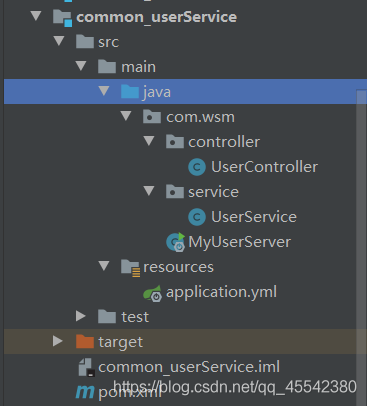This screenshot has height=406, width=367.
Task: Collapse the service package arrow
Action: pyautogui.click(x=149, y=191)
